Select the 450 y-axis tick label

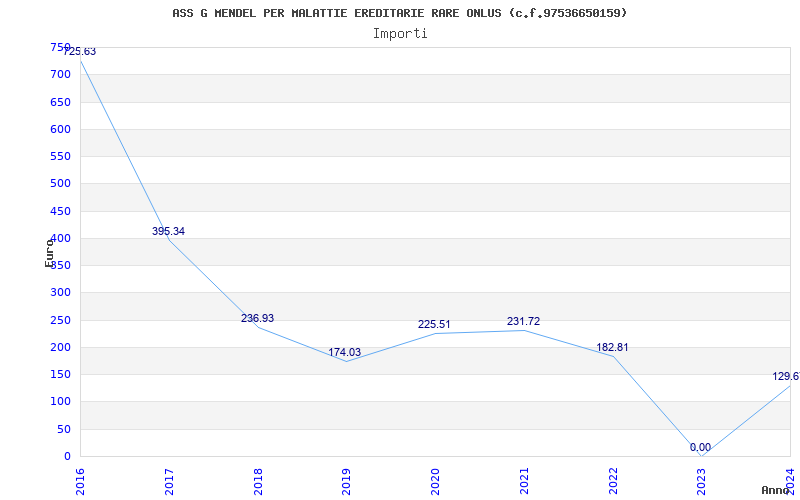[x=60, y=211]
